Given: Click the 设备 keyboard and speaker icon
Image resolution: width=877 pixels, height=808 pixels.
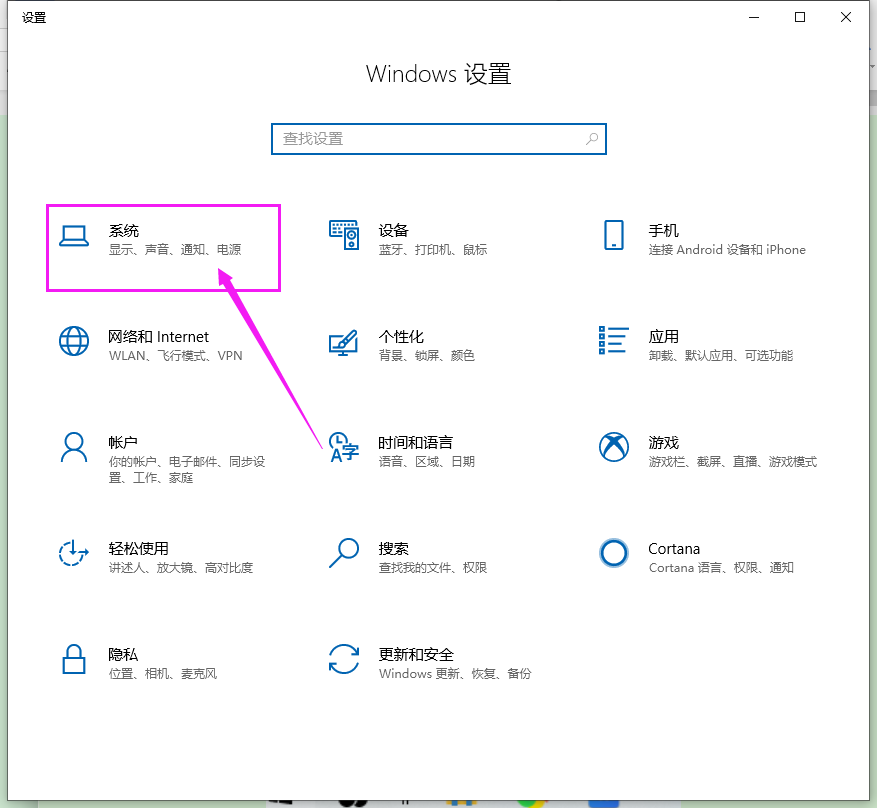Looking at the screenshot, I should [343, 235].
